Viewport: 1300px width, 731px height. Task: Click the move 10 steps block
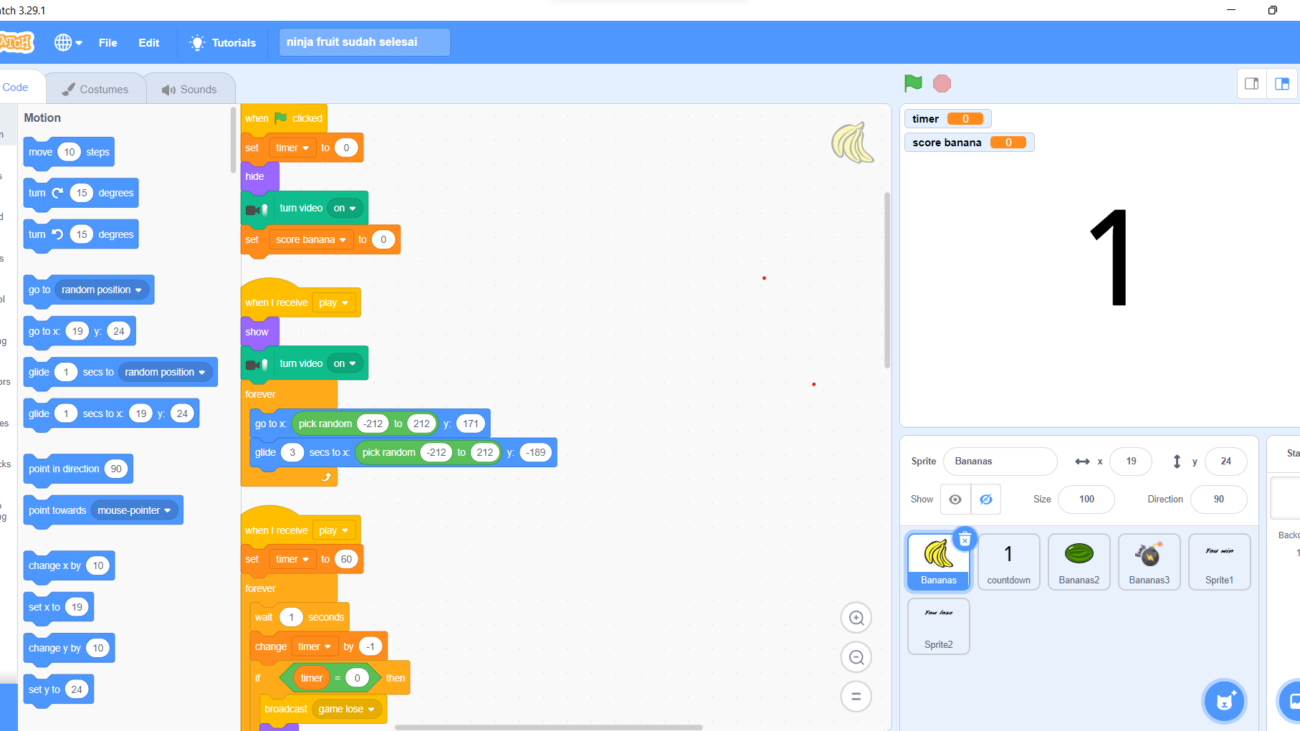68,152
